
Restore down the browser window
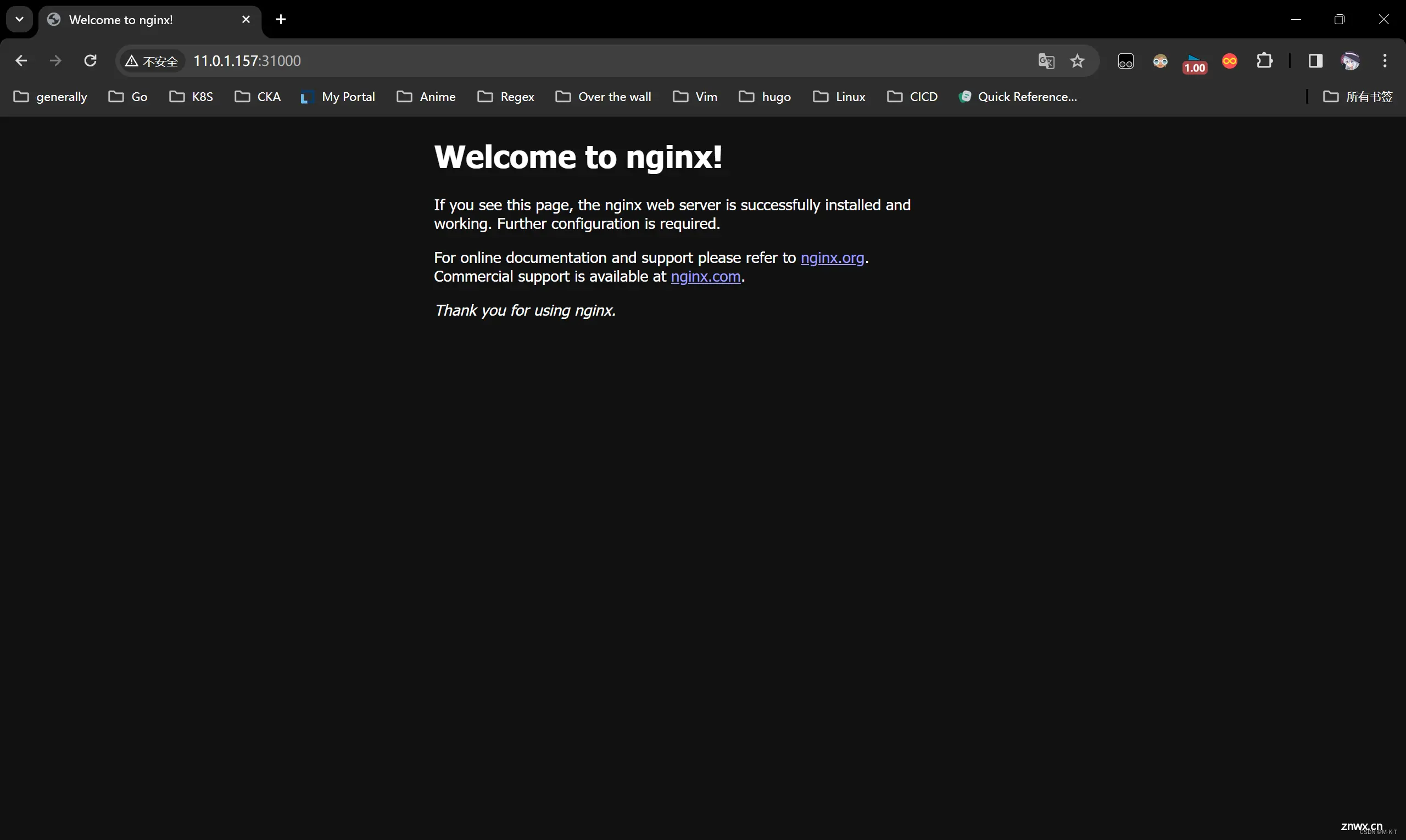click(1339, 19)
